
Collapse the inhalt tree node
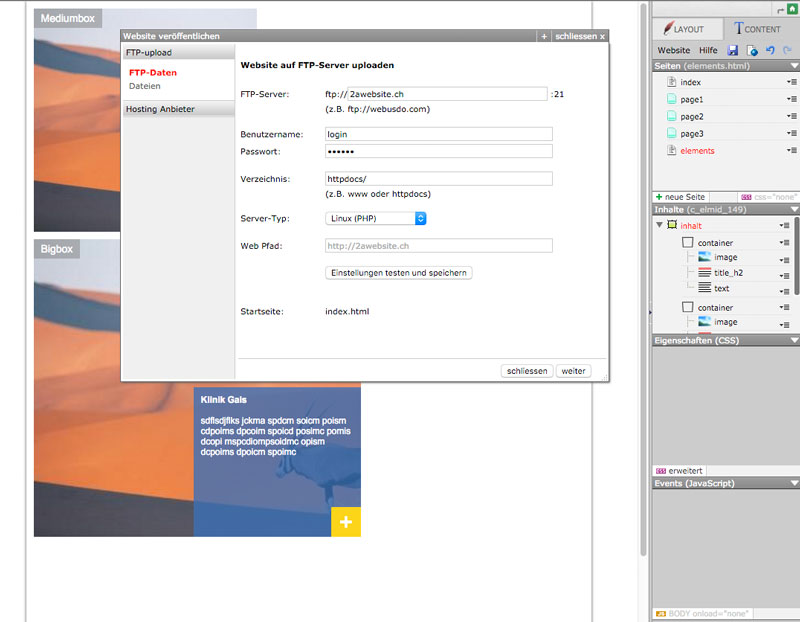tap(659, 226)
